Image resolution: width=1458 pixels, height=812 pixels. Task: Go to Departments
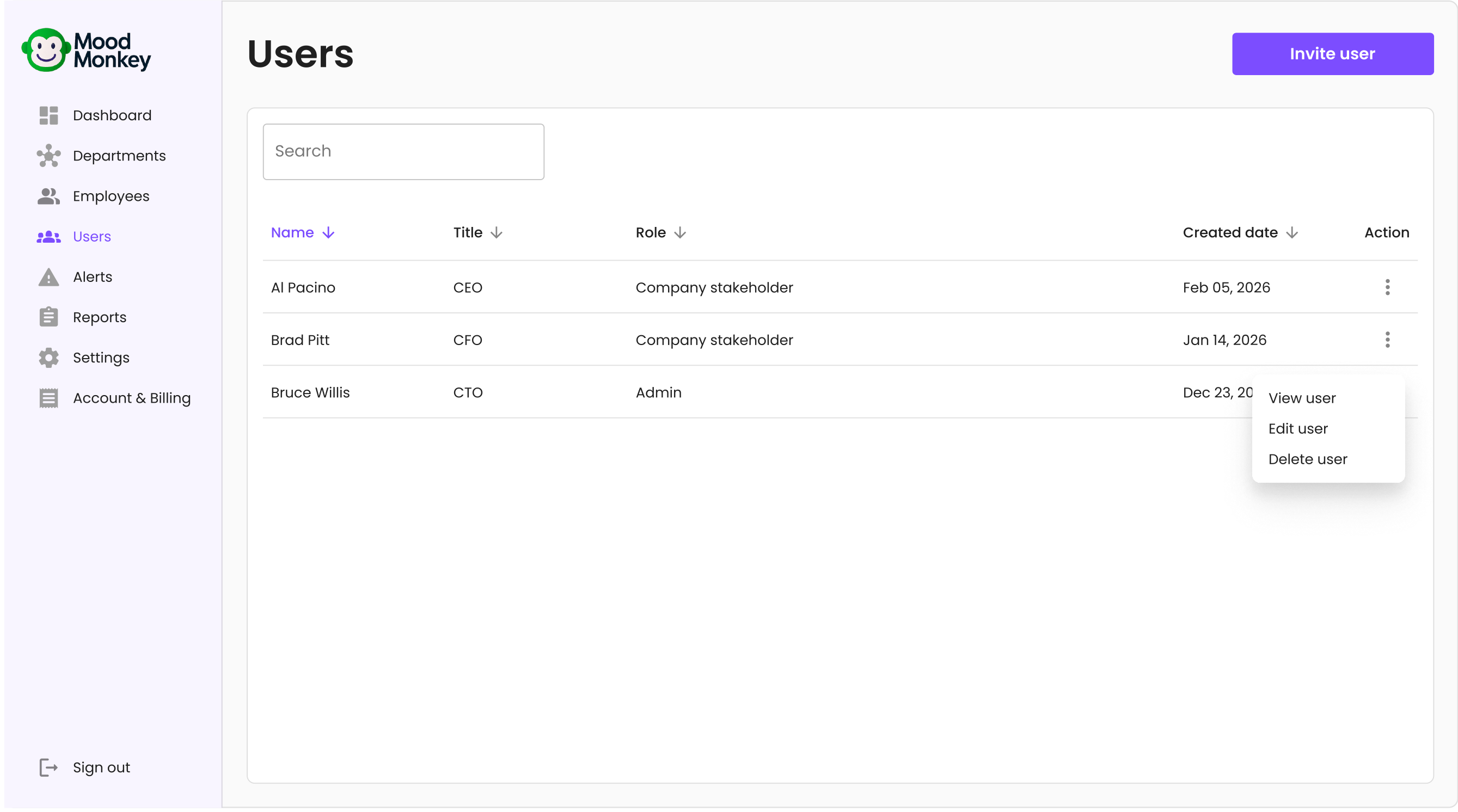point(119,156)
